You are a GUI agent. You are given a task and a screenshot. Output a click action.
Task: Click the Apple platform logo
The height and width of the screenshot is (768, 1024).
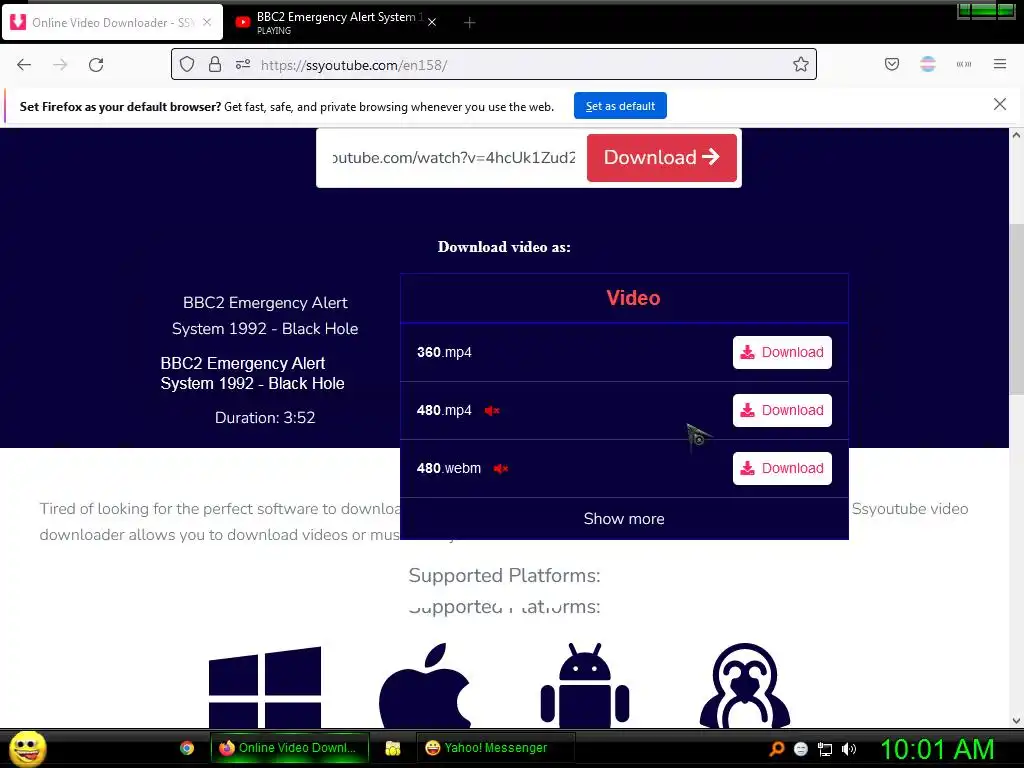click(x=424, y=686)
